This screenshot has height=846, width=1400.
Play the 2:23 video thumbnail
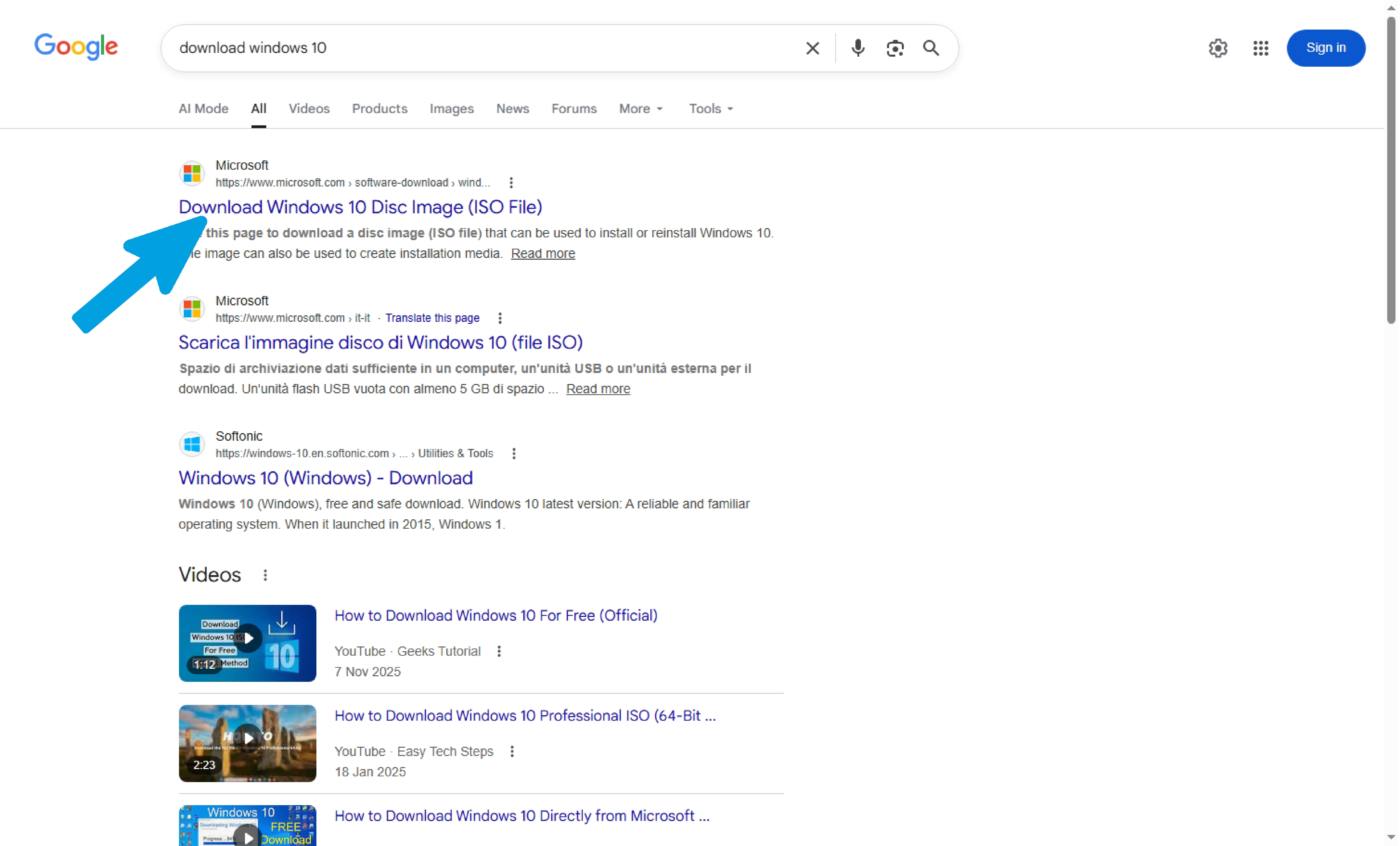pos(247,743)
